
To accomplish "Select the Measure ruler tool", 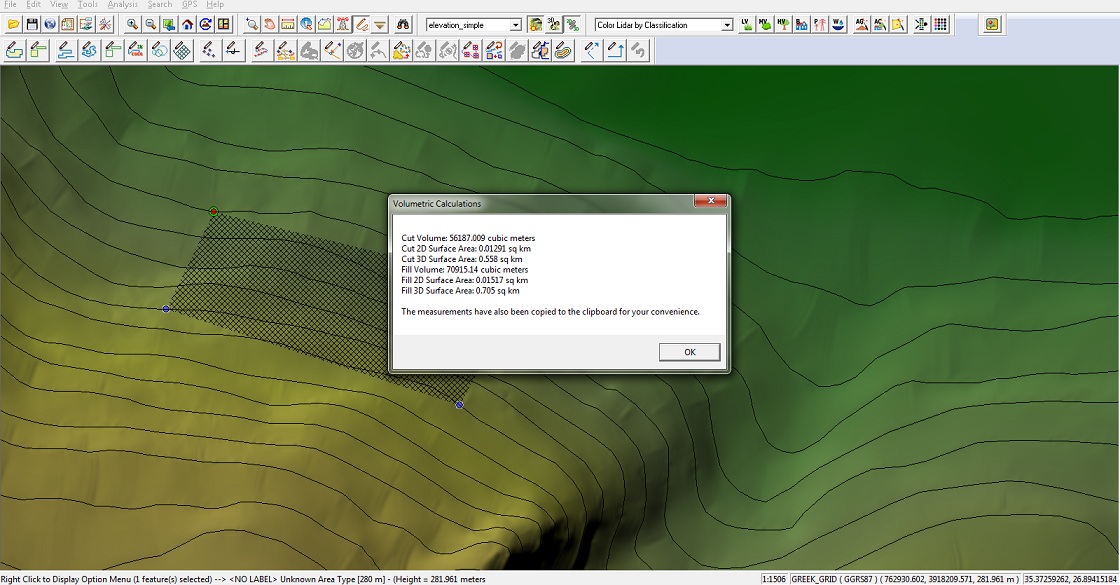I will click(x=287, y=24).
